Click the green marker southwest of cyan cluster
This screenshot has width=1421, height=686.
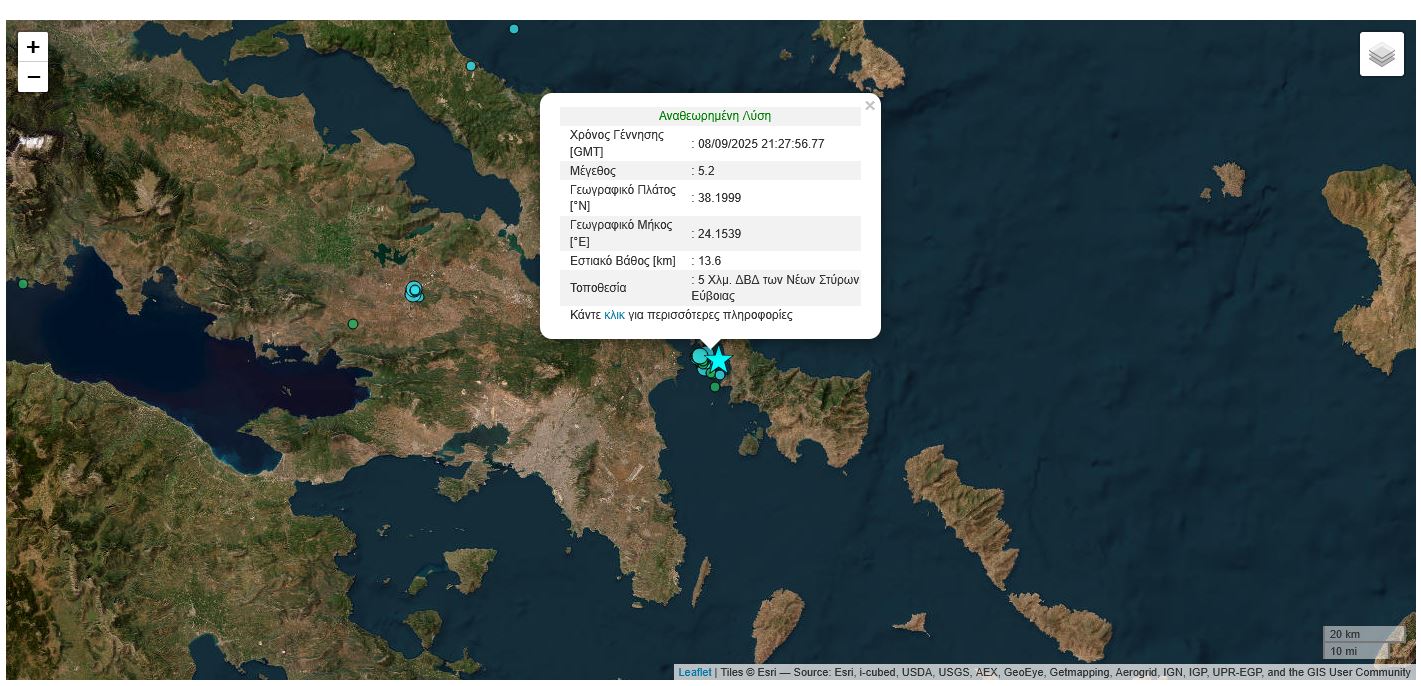[353, 324]
